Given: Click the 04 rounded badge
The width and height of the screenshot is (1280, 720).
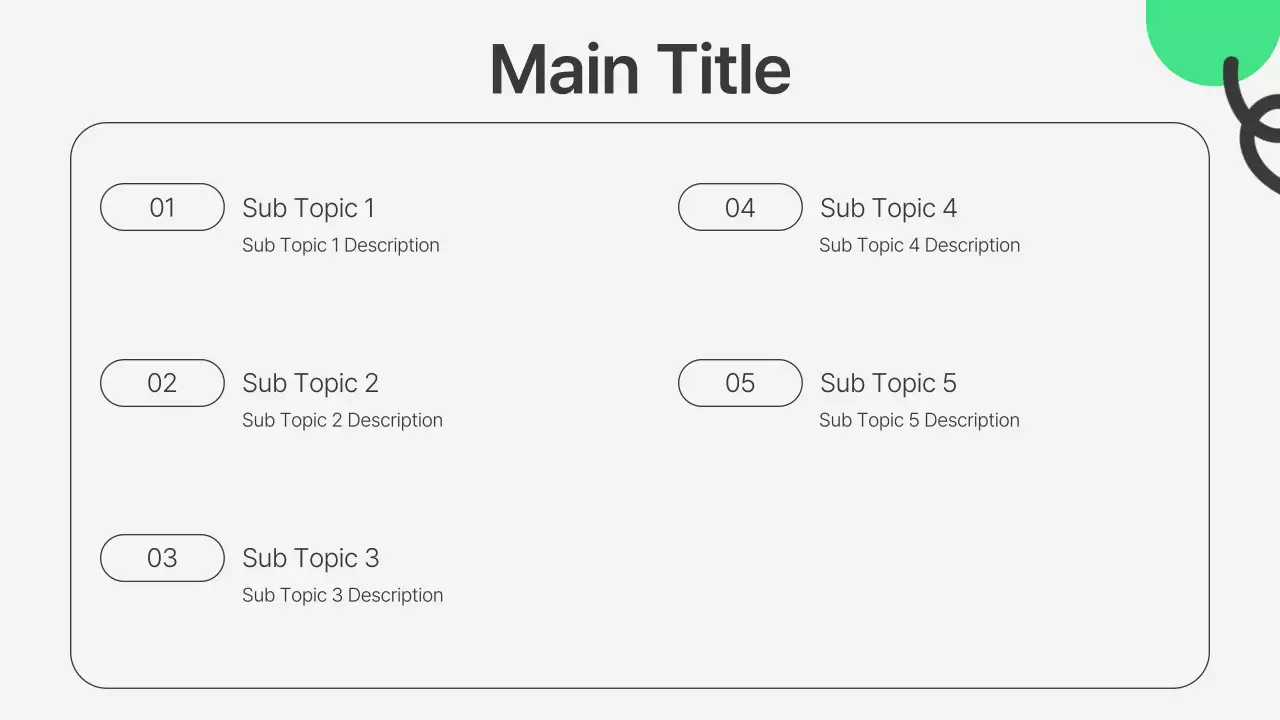Looking at the screenshot, I should [x=740, y=207].
